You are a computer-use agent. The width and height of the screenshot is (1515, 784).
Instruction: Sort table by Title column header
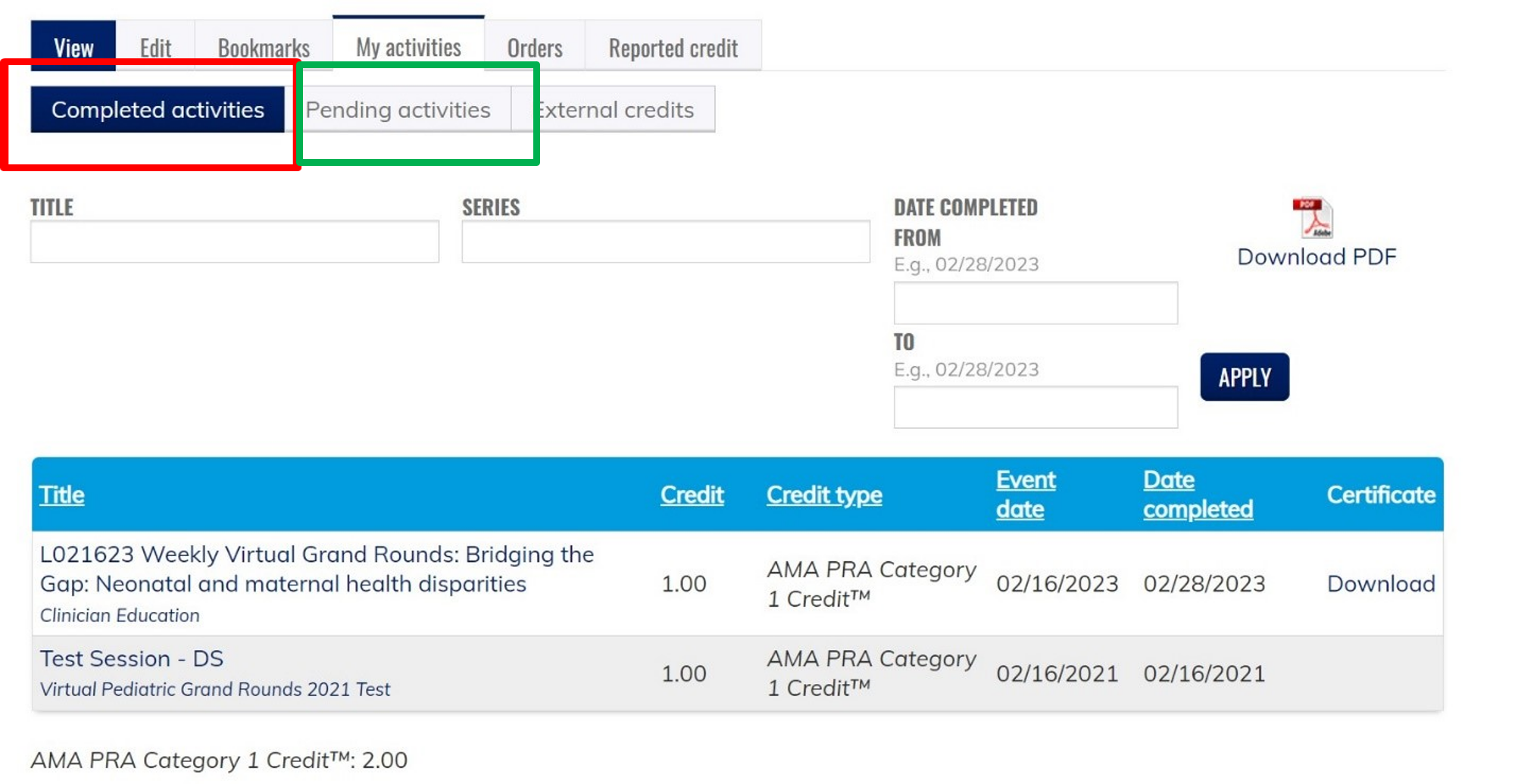point(62,495)
